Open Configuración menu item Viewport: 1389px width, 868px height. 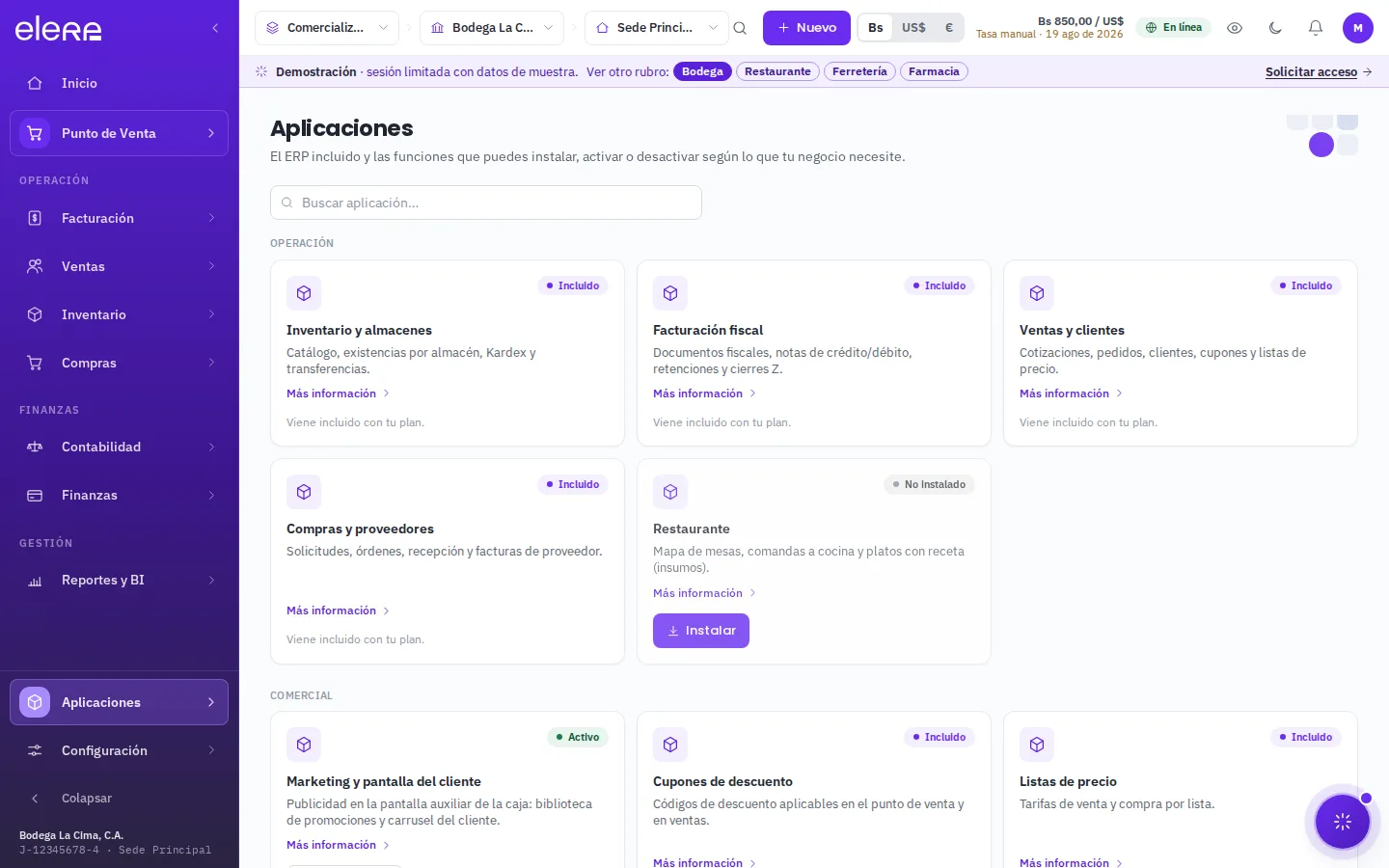120,750
